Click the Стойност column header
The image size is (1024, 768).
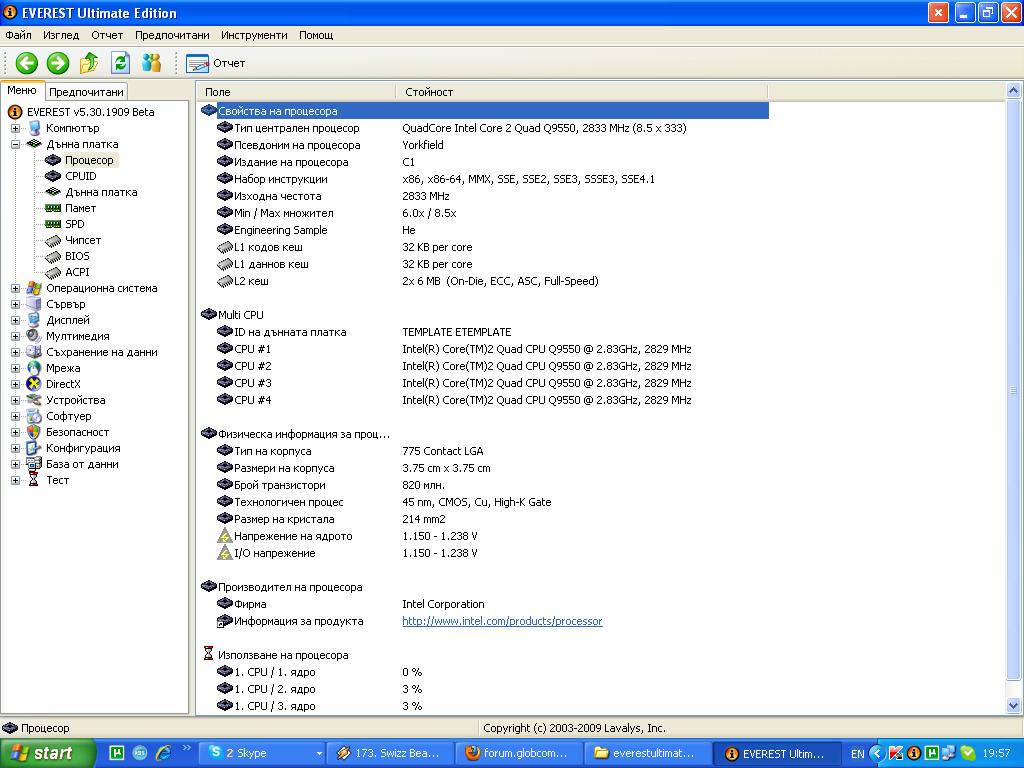coord(428,92)
